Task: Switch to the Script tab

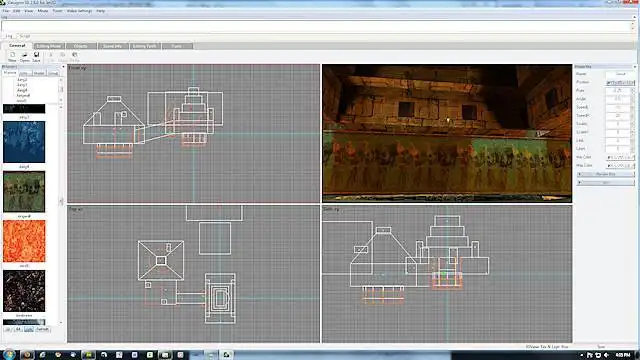Action: point(25,36)
